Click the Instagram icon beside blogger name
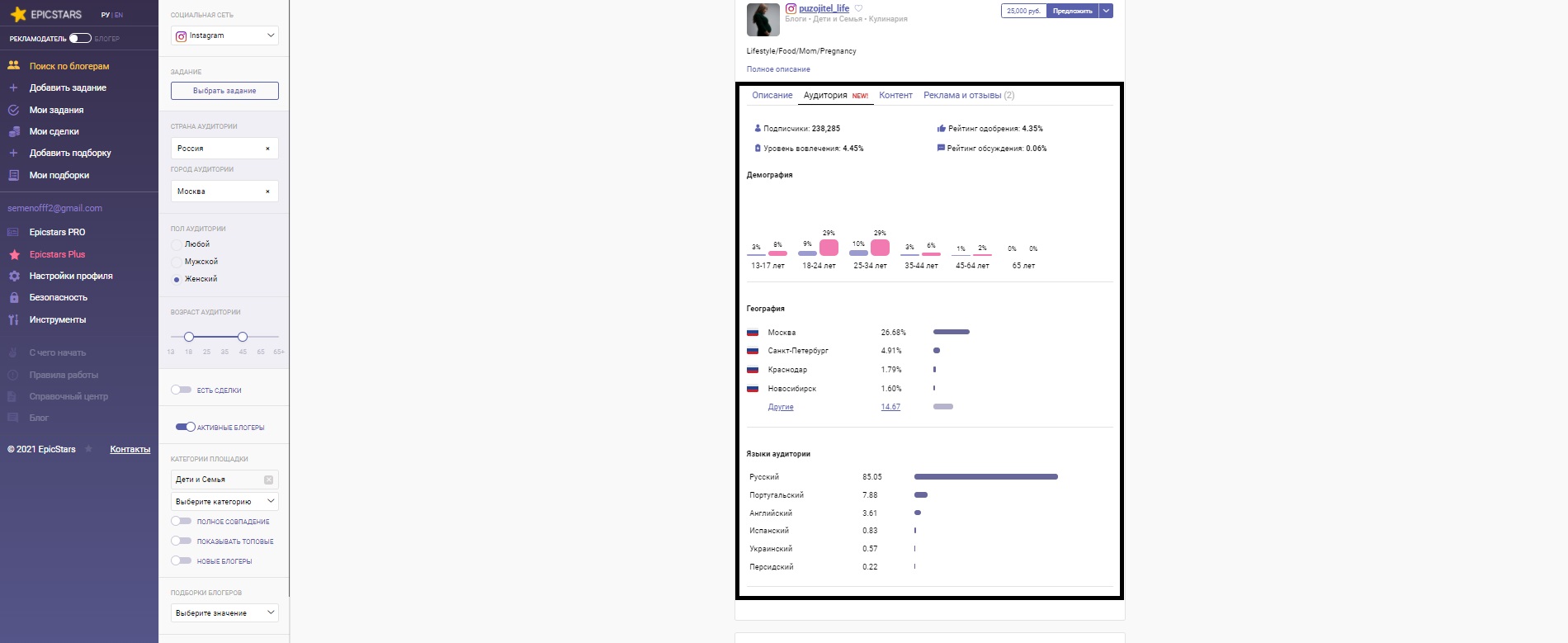The width and height of the screenshot is (1568, 643). [791, 8]
